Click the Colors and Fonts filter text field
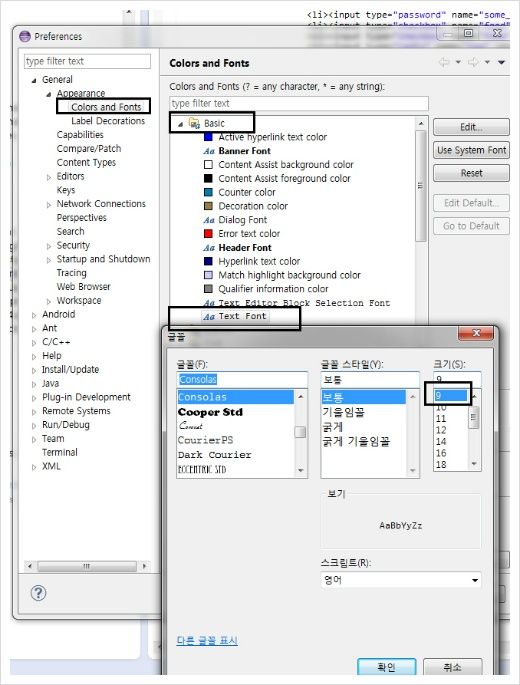 tap(299, 104)
